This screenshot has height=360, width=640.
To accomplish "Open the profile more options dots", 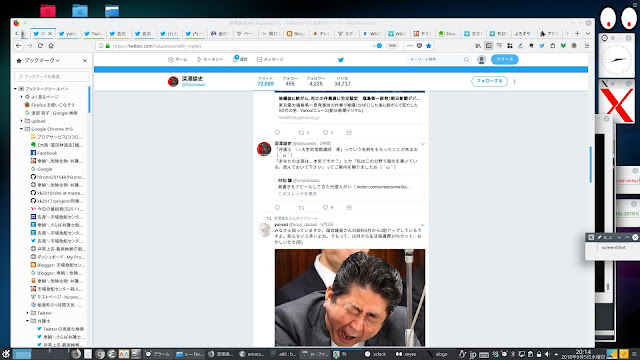I will [514, 81].
